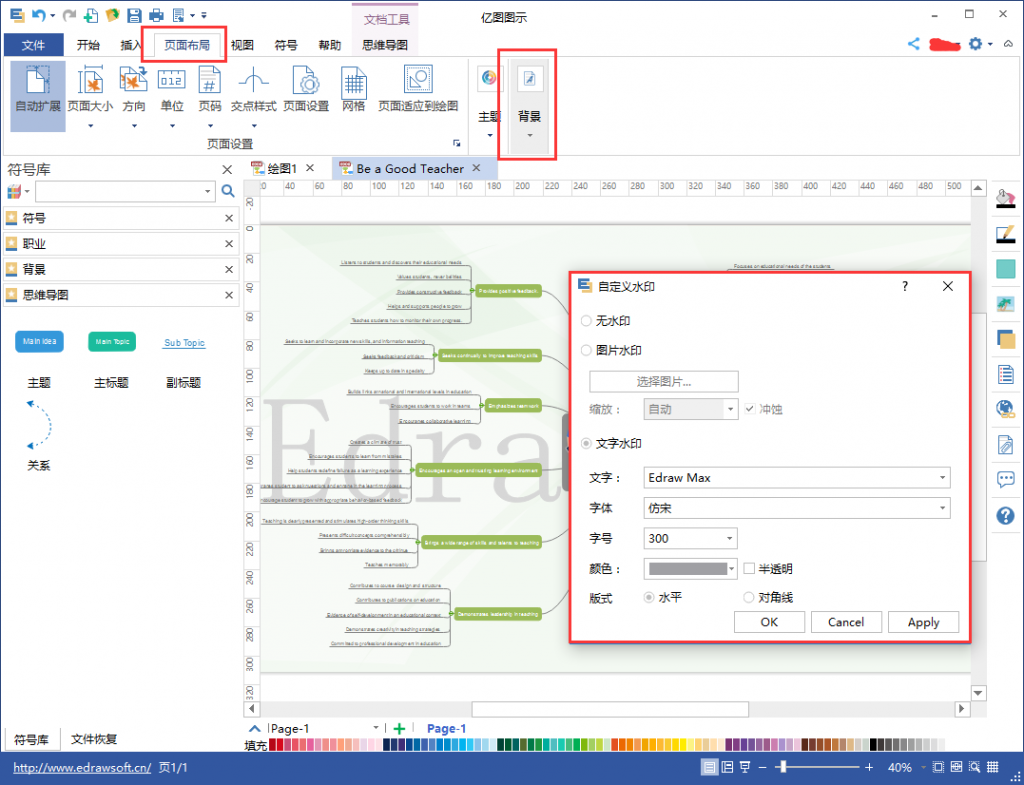Open the 页面大小 page size tool
Viewport: 1024px width, 785px height.
tap(90, 81)
